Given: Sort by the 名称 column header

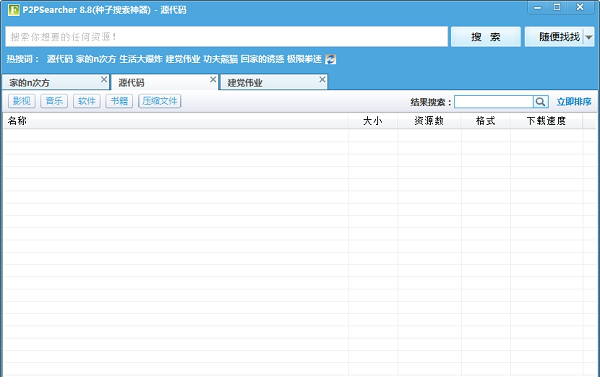Looking at the screenshot, I should point(175,121).
